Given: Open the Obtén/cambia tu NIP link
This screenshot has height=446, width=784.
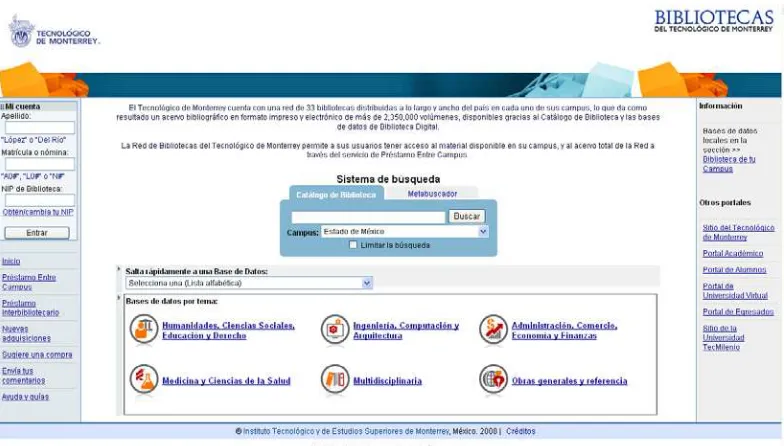Looking at the screenshot, I should pos(38,212).
